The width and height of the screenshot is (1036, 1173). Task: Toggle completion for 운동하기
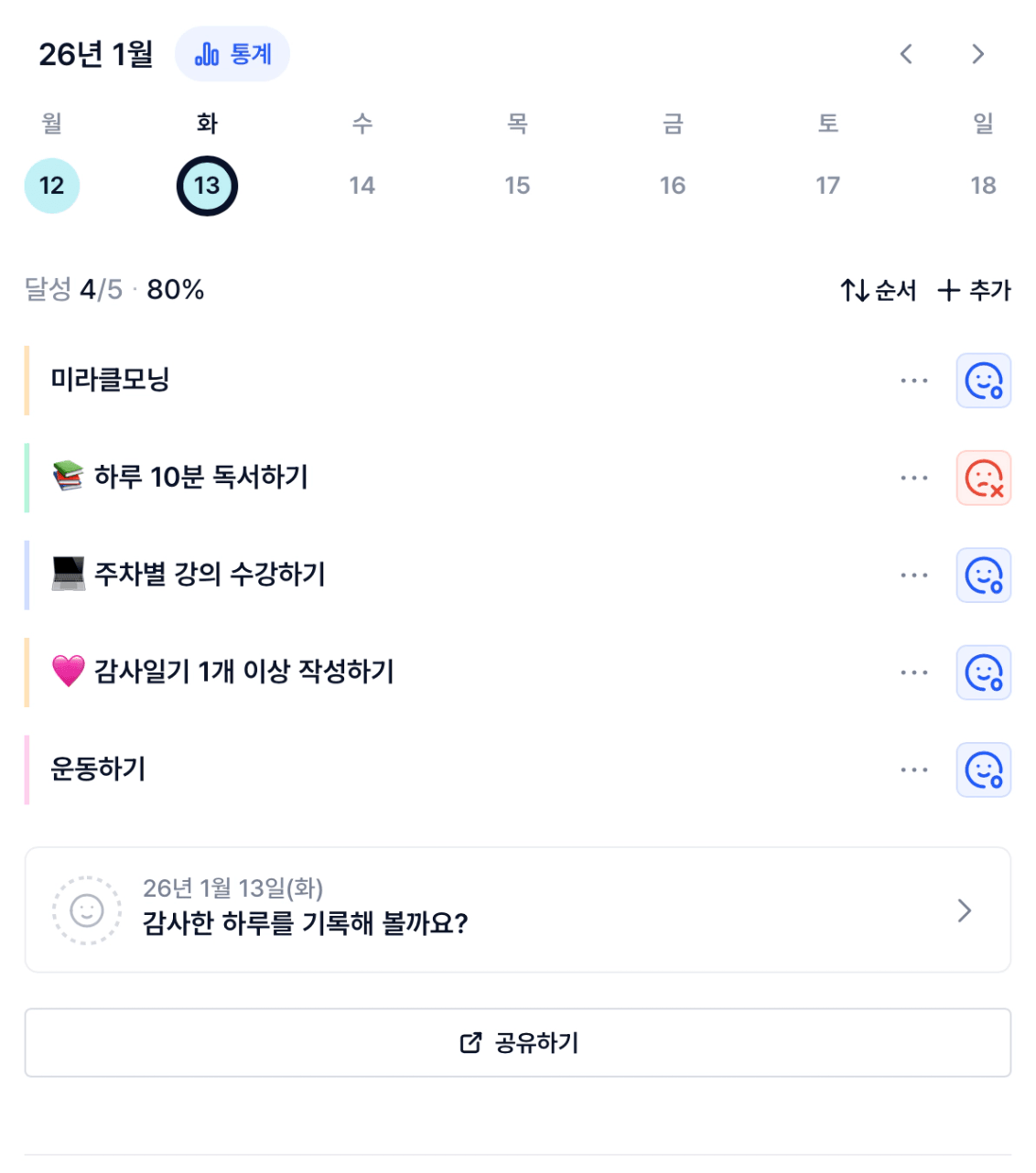click(983, 769)
